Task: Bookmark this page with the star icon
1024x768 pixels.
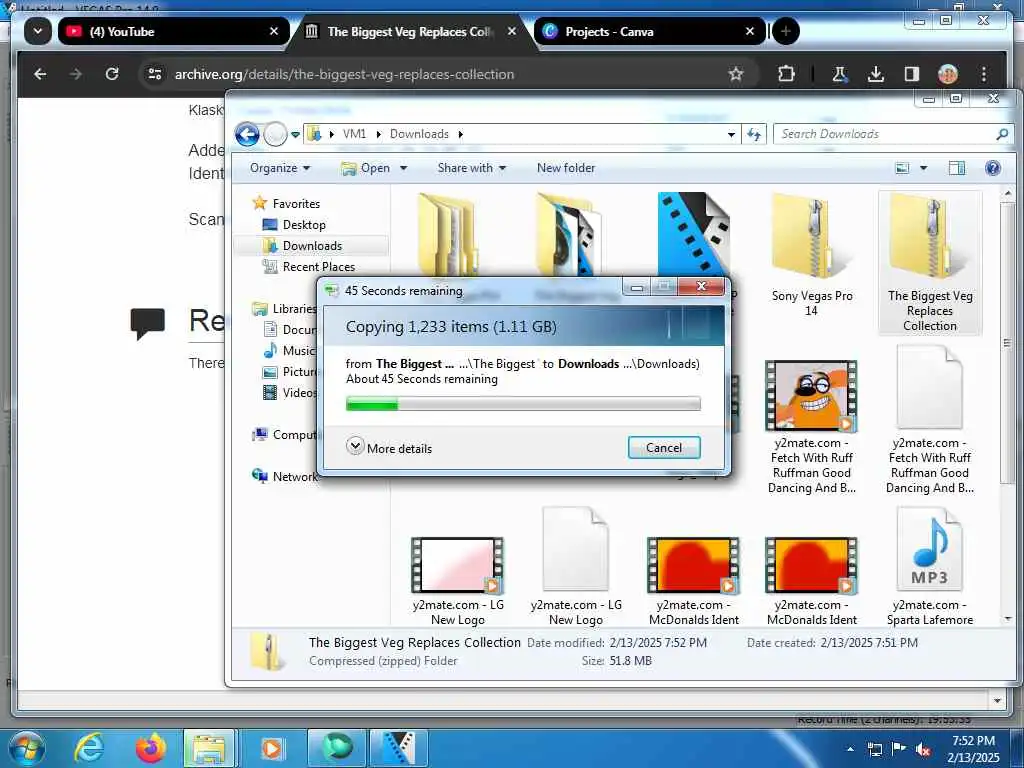Action: tap(736, 74)
